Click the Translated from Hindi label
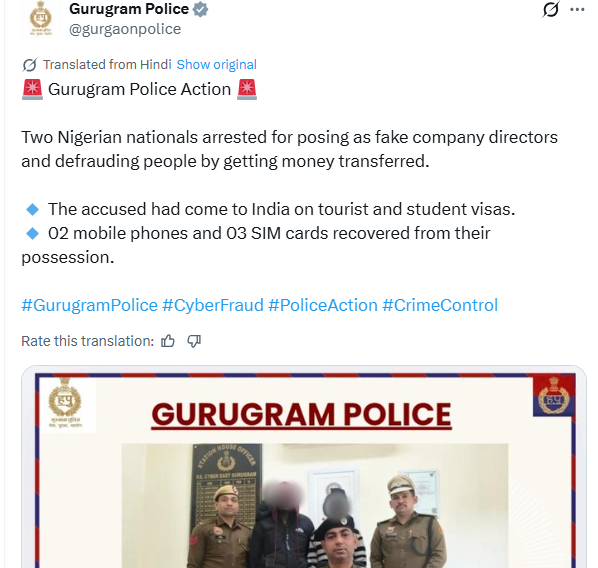Screen dimensions: 598x568 click(107, 64)
